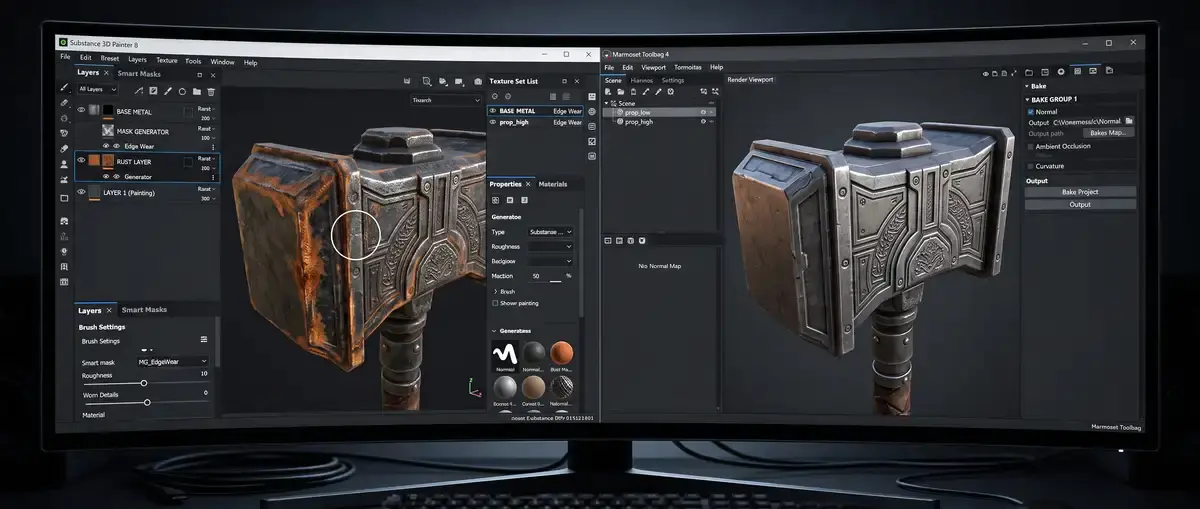The height and width of the screenshot is (509, 1200).
Task: Click the three-dot options on RUST LAYER Generator
Action: coord(213,177)
